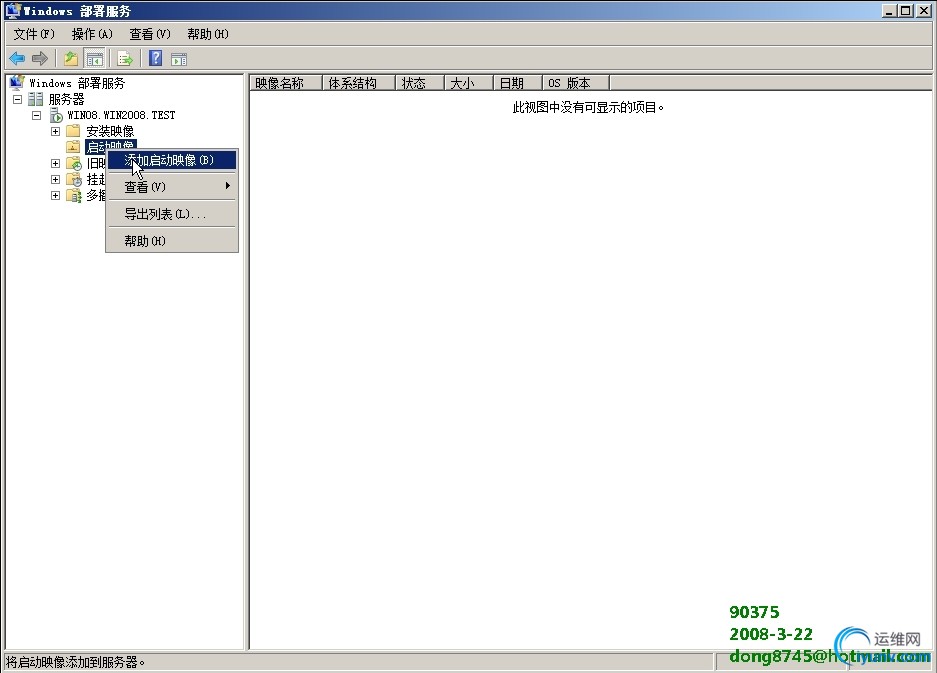Select the Windows 部署服务 tree root label

(77, 83)
